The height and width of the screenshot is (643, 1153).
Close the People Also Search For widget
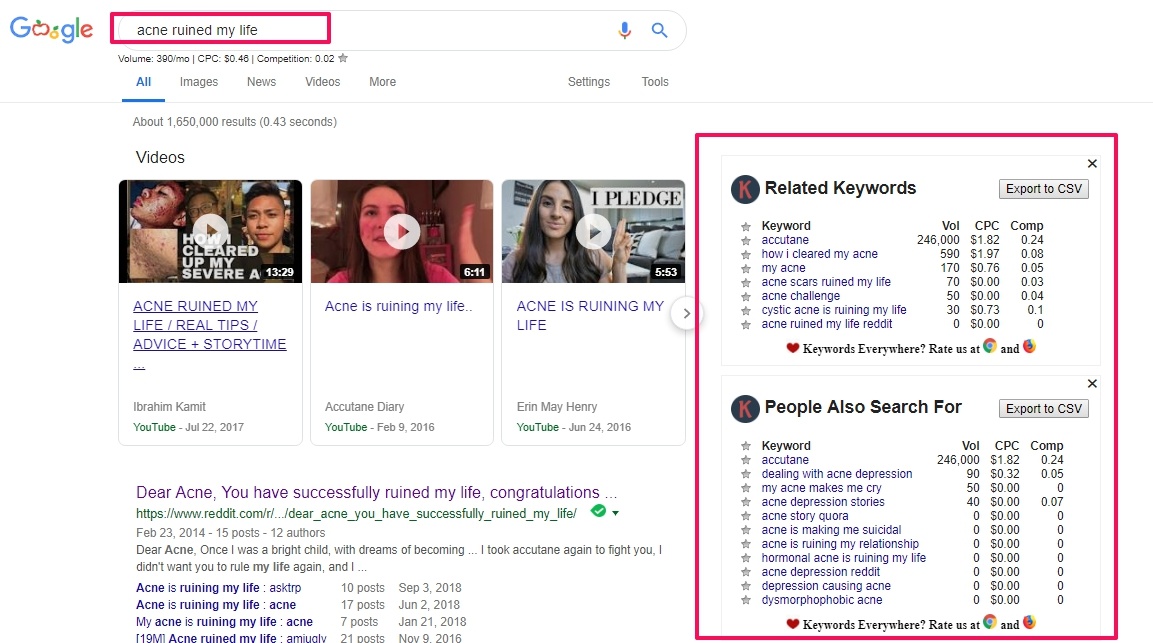[1092, 383]
